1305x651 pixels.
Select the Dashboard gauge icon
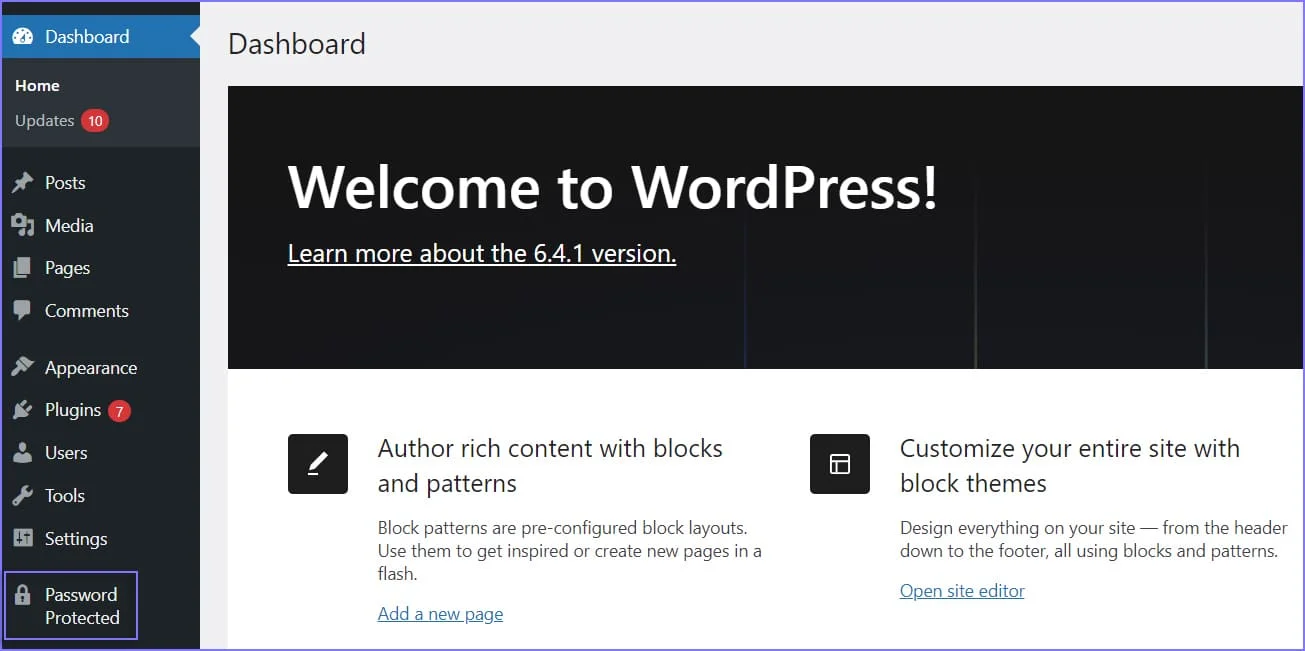pyautogui.click(x=24, y=36)
